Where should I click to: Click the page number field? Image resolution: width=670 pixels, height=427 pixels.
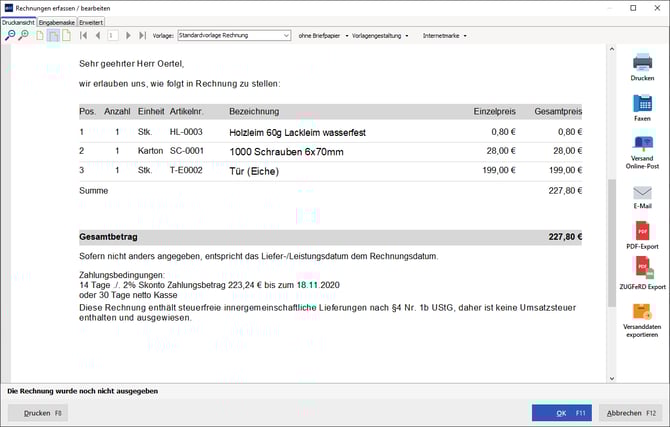click(x=112, y=35)
